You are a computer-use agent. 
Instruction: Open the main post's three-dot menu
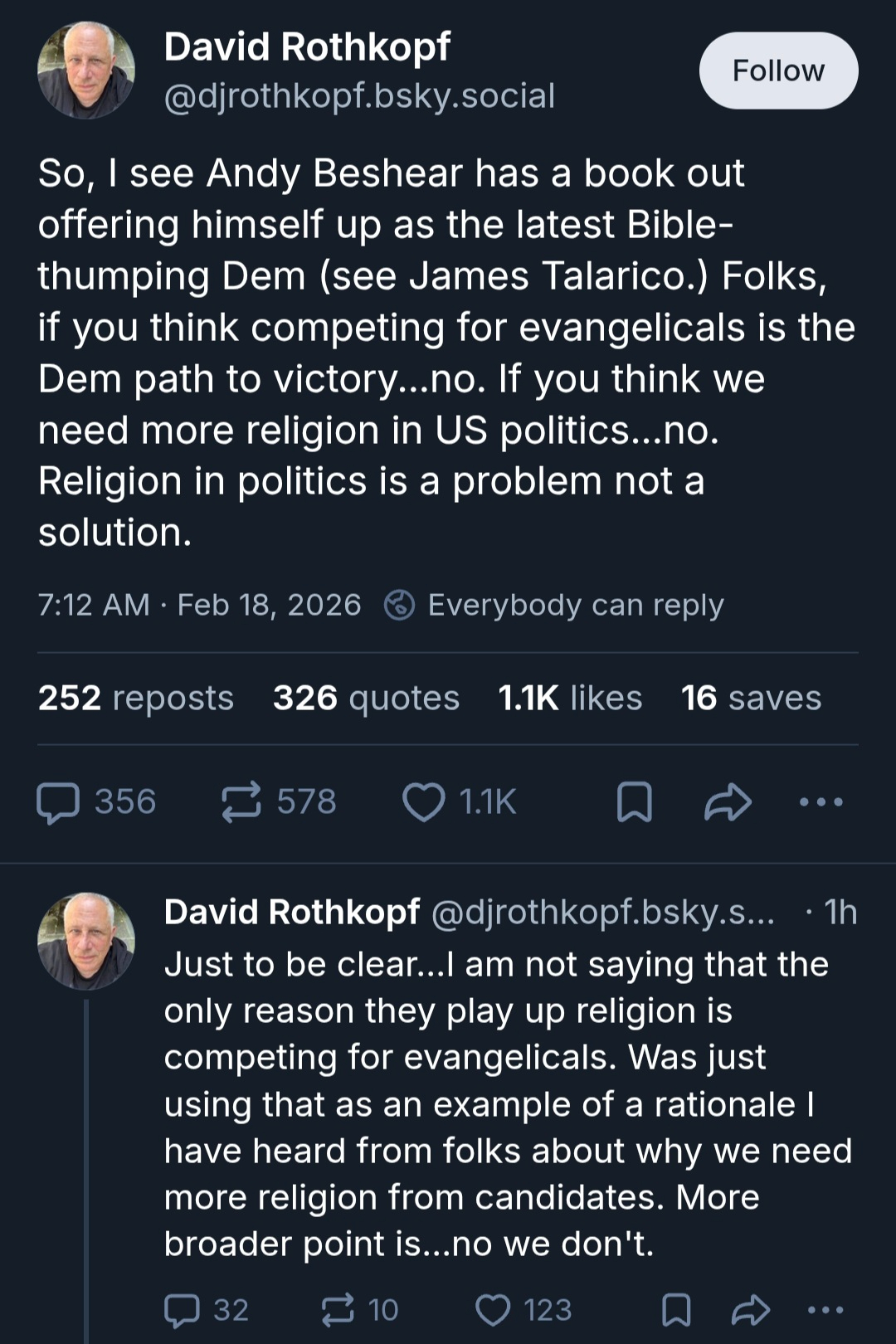point(821,802)
